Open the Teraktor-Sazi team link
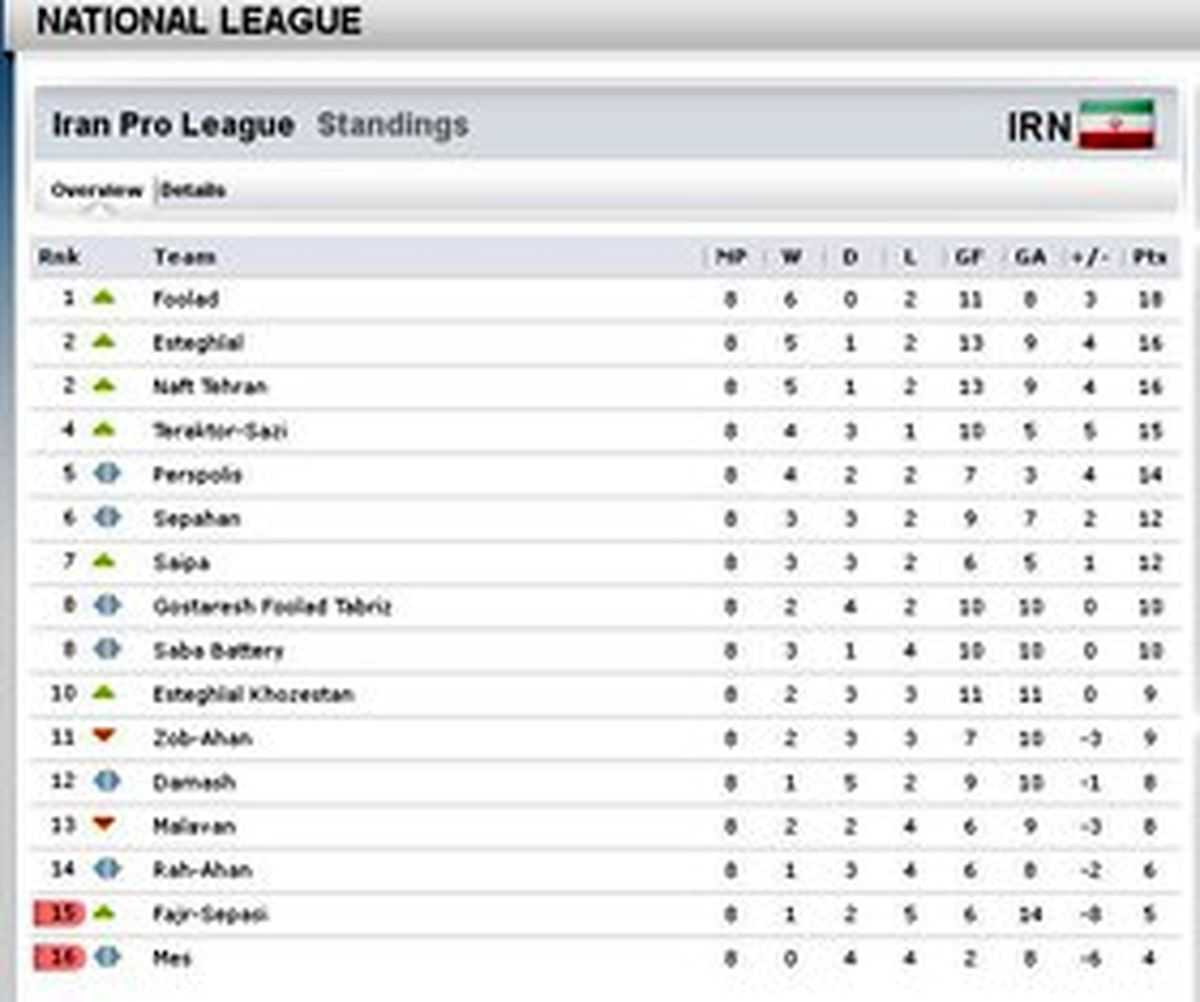Screen dimensions: 1200x1002 (220, 430)
